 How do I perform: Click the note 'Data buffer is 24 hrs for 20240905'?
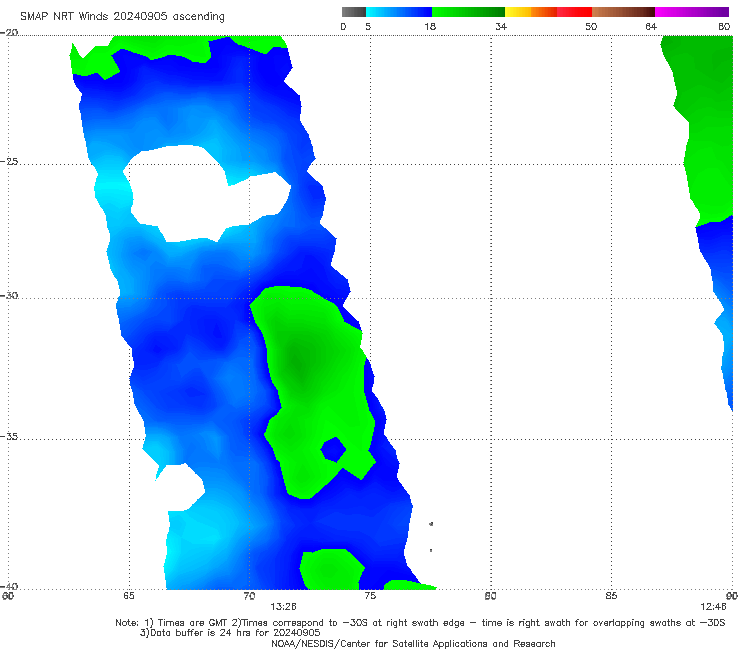(x=230, y=633)
